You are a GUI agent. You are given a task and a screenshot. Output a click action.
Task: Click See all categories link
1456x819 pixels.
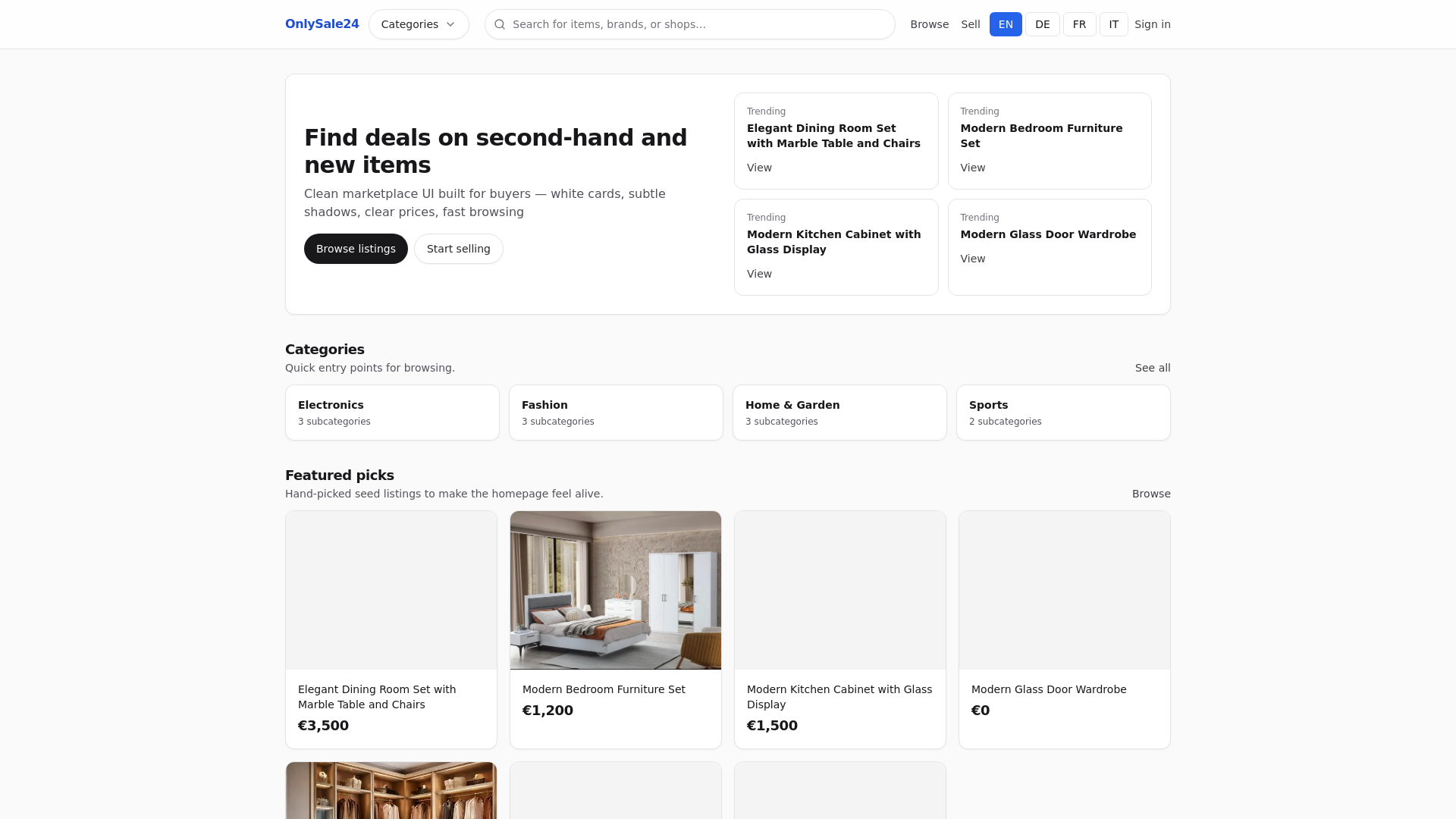click(1152, 368)
